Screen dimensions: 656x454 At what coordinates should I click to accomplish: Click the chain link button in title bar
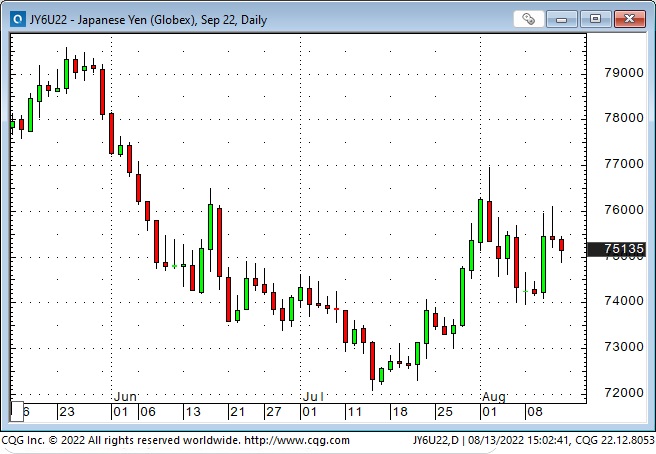(528, 19)
